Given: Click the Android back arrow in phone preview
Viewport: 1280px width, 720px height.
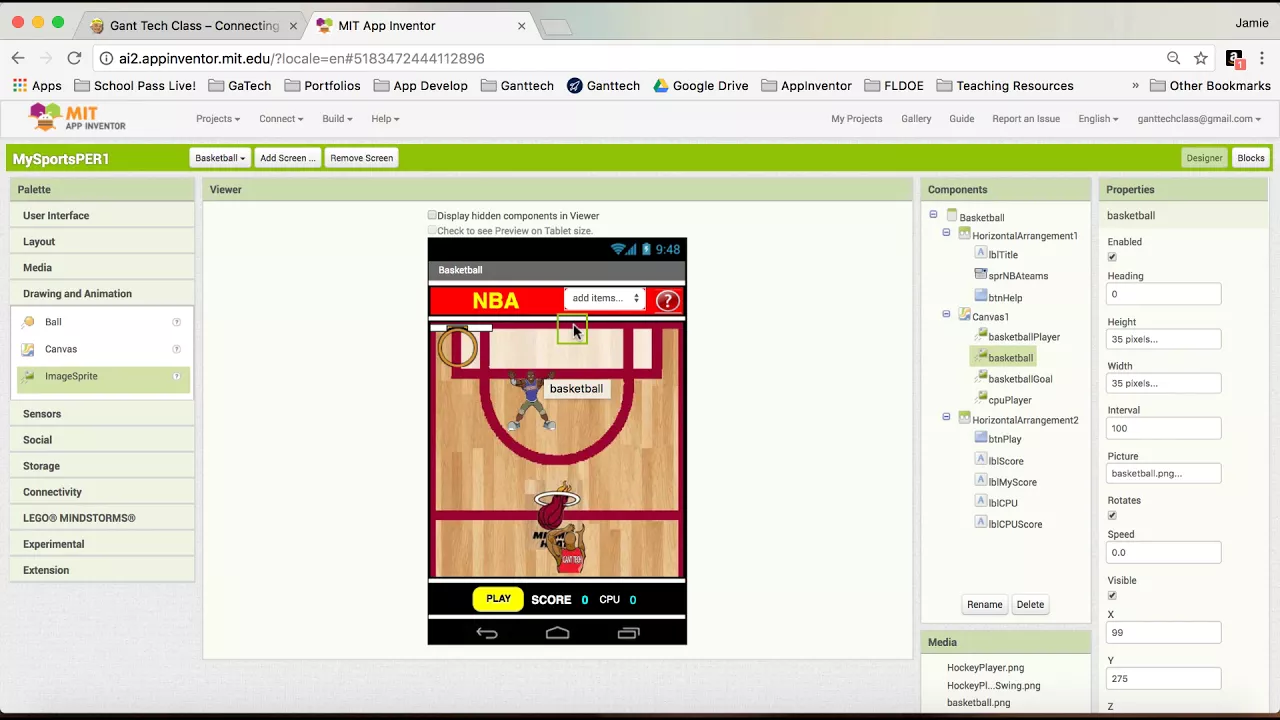Looking at the screenshot, I should click(x=487, y=632).
